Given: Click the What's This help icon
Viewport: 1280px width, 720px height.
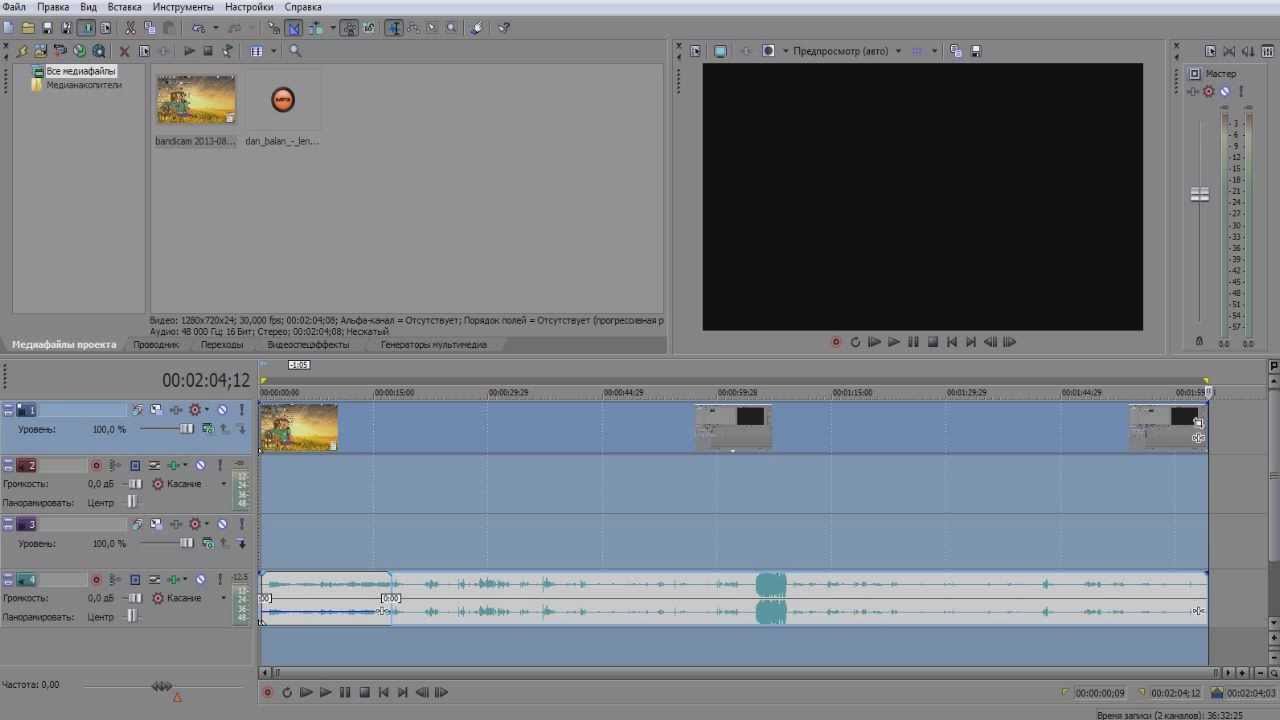Looking at the screenshot, I should coord(504,28).
